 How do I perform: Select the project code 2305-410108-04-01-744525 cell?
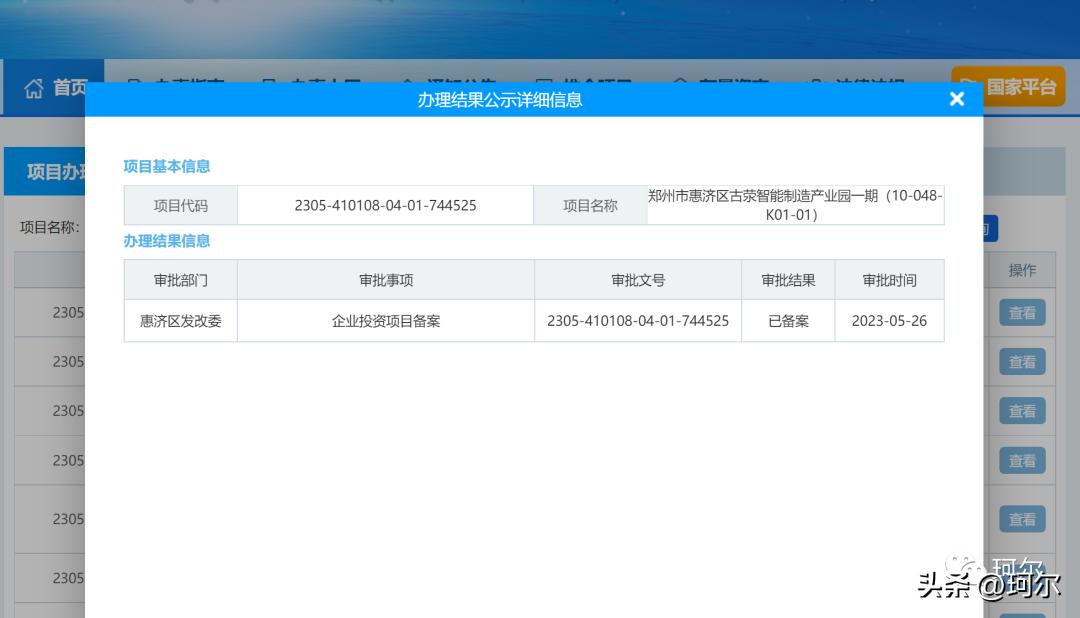(386, 204)
